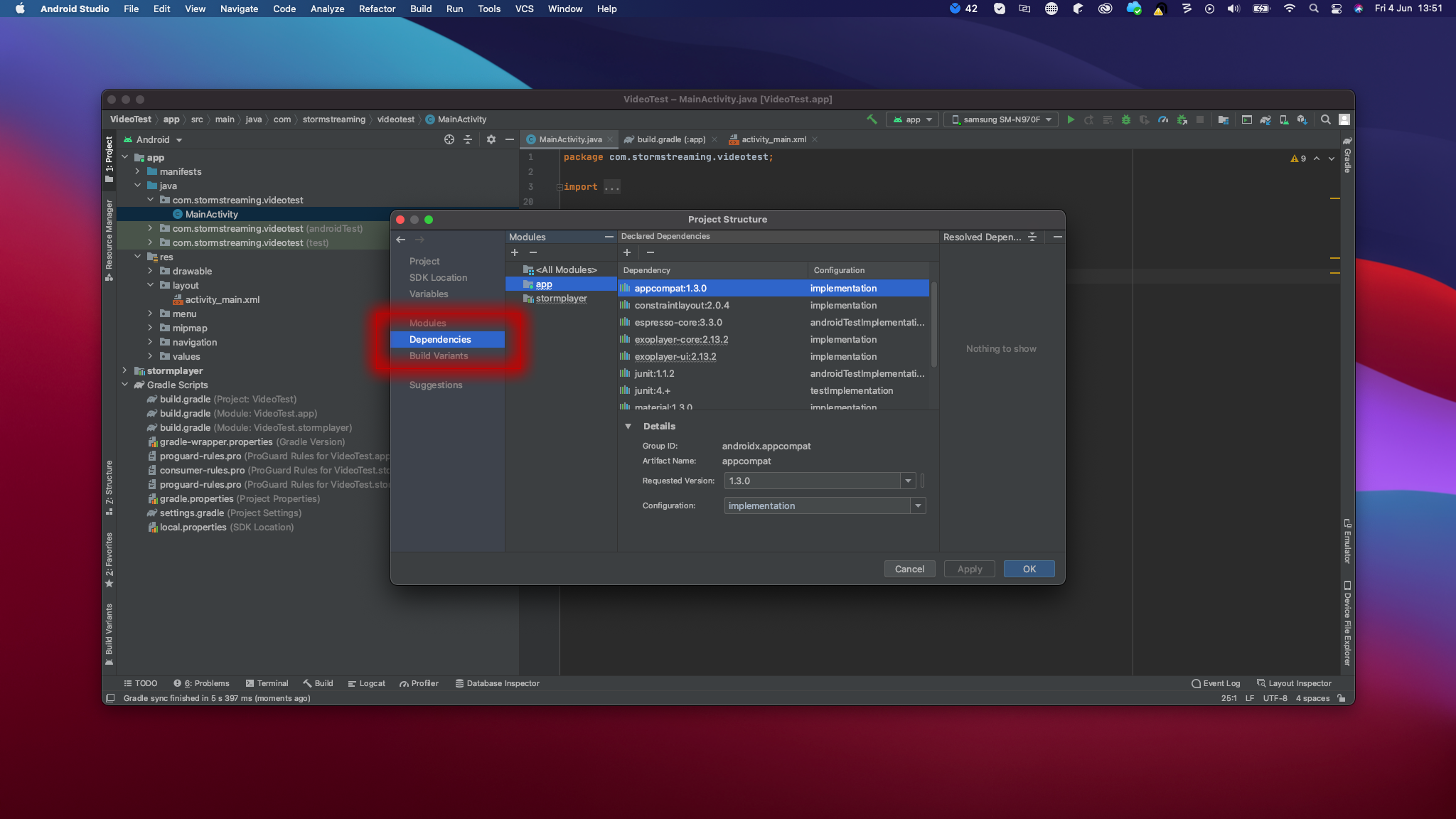Select the constraintlayout:2.0.4 dependency row
This screenshot has width=1456, height=819.
click(773, 306)
